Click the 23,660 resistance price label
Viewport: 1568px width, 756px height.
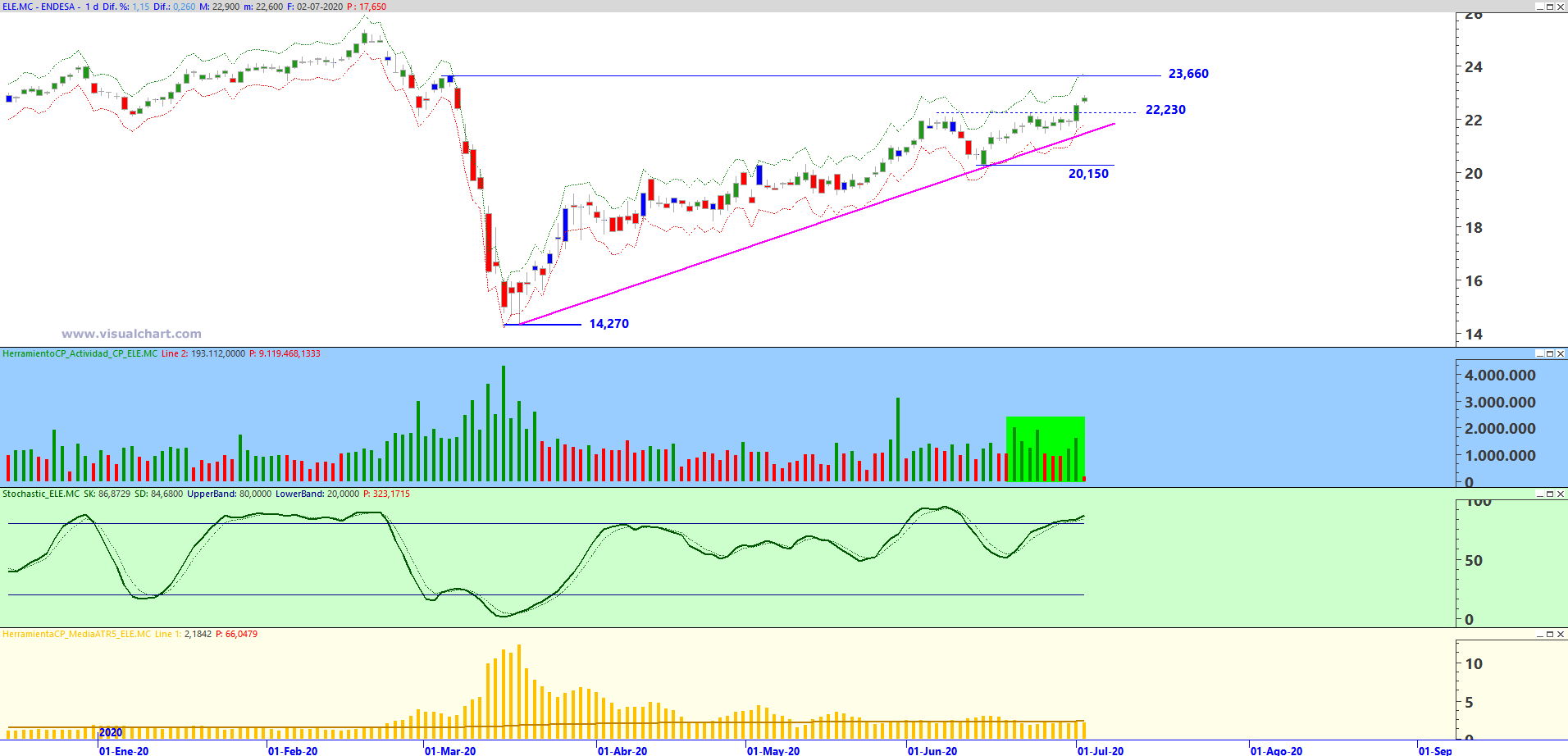tap(1188, 74)
